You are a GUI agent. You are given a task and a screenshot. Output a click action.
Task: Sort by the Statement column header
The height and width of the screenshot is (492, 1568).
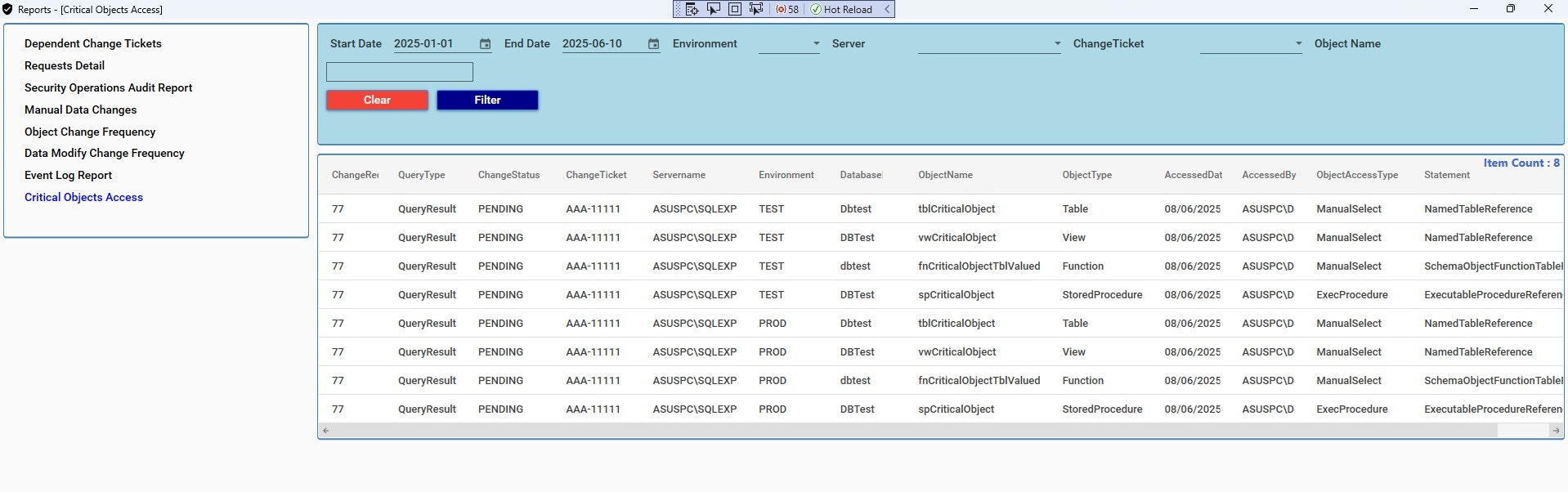(1447, 175)
